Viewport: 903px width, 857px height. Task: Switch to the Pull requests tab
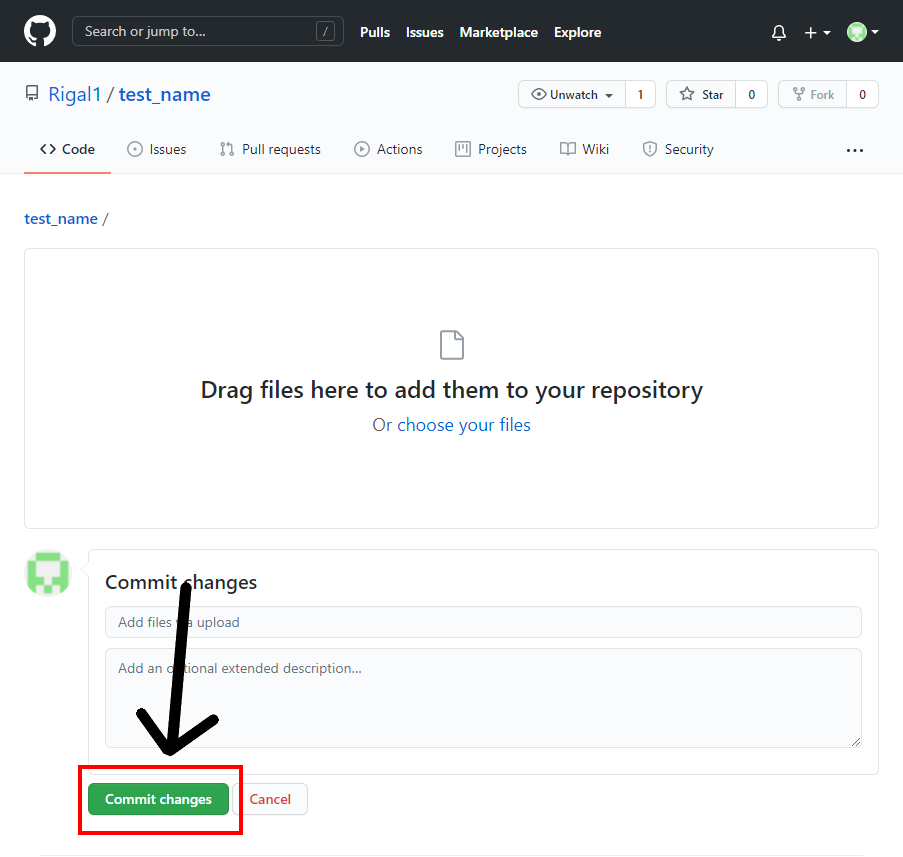click(270, 148)
